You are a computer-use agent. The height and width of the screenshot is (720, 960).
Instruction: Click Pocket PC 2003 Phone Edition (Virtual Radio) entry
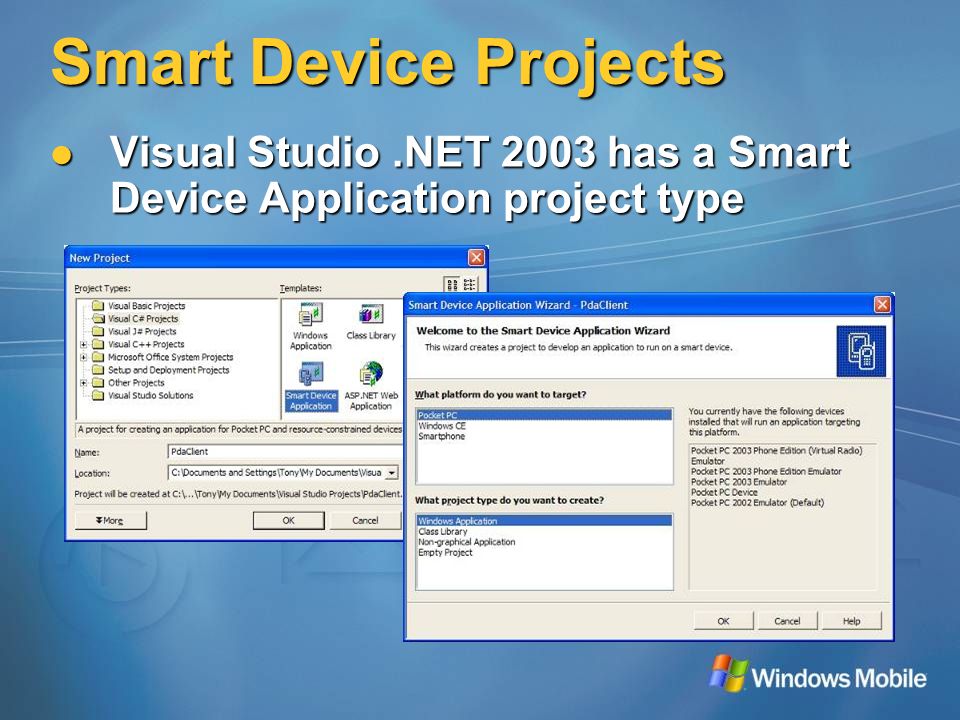click(x=776, y=456)
